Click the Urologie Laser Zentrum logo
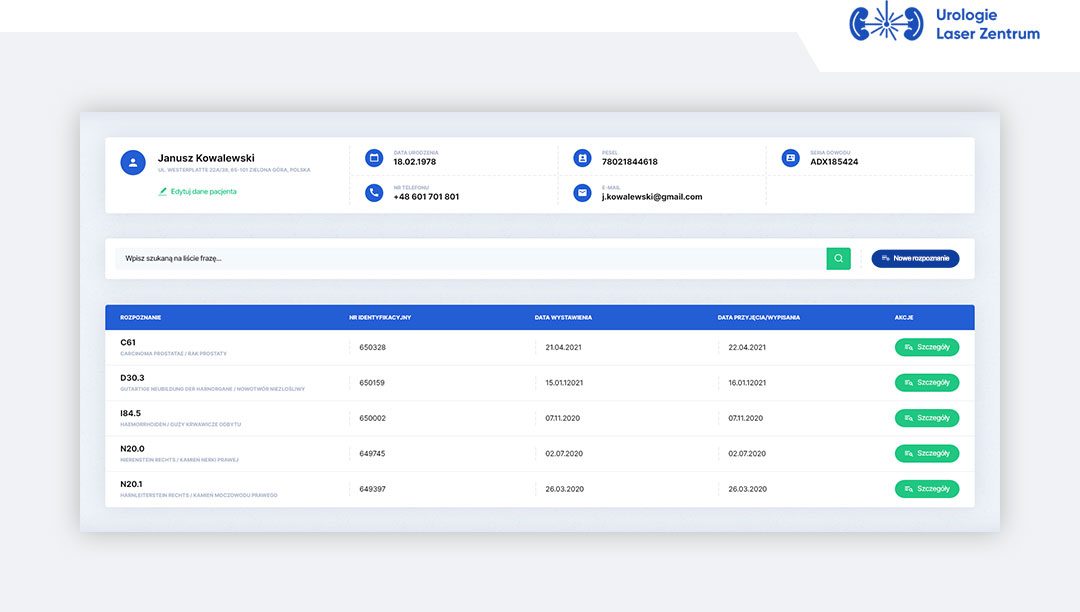This screenshot has height=612, width=1080. pos(944,23)
